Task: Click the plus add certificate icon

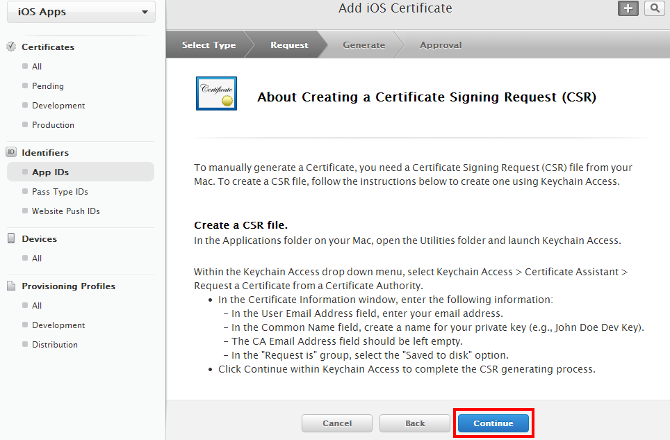Action: point(628,8)
